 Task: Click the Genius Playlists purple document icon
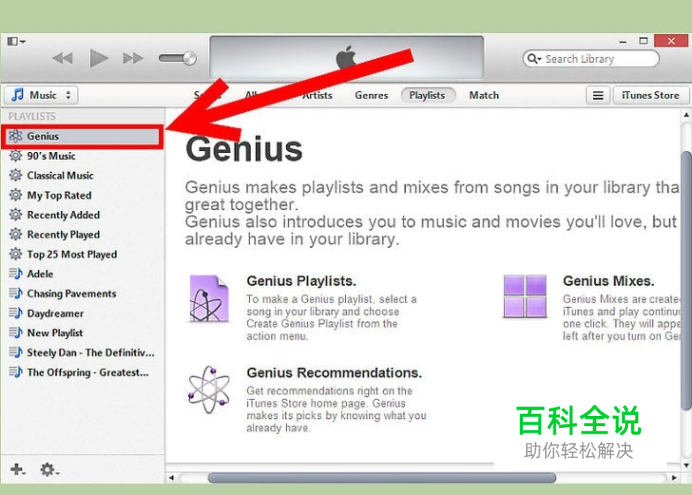pos(209,299)
